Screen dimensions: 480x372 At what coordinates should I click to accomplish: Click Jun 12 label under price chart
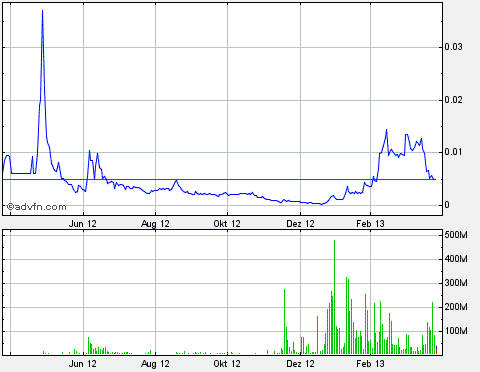[83, 224]
